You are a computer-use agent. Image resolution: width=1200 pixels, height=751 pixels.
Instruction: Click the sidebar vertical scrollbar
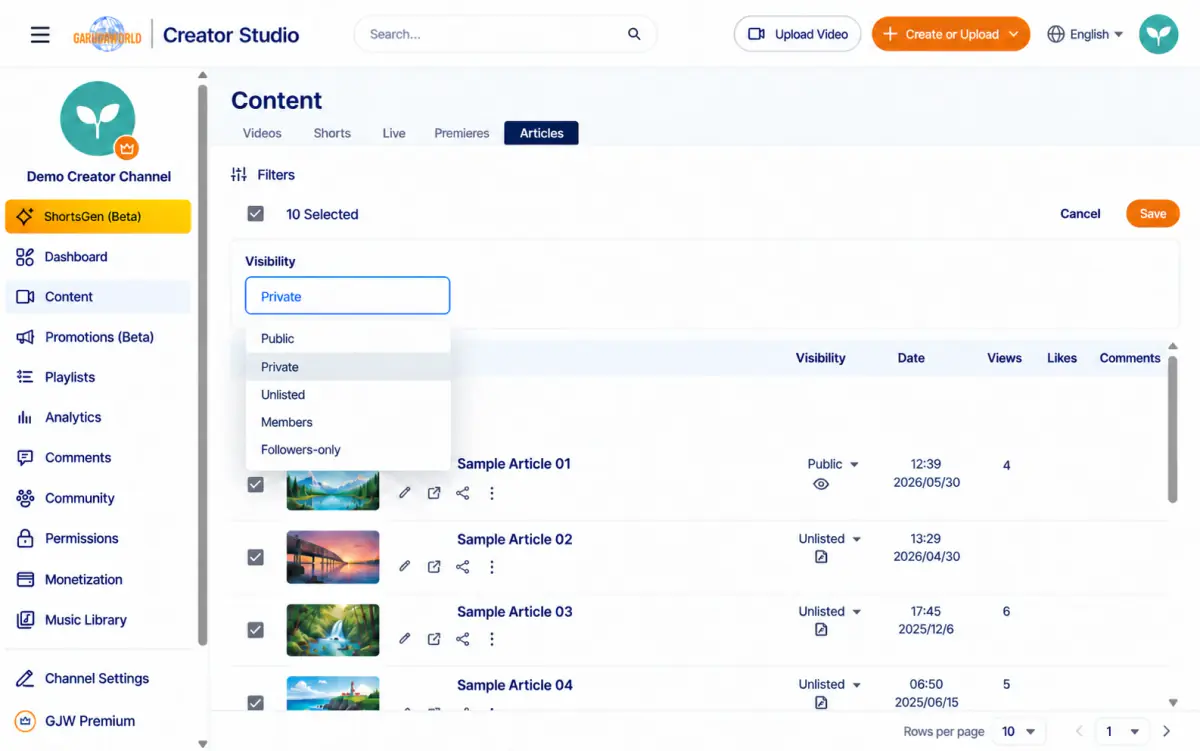point(203,366)
